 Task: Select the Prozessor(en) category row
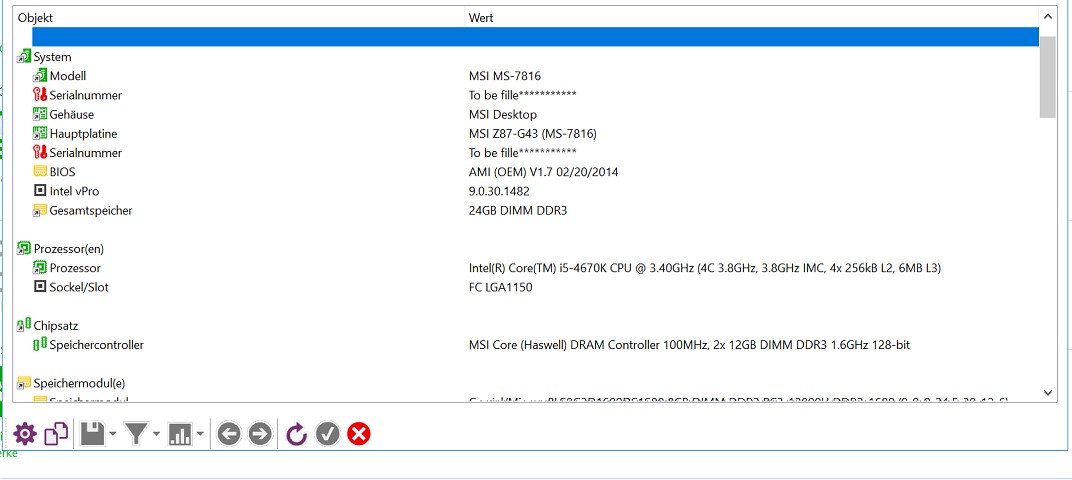(526, 249)
